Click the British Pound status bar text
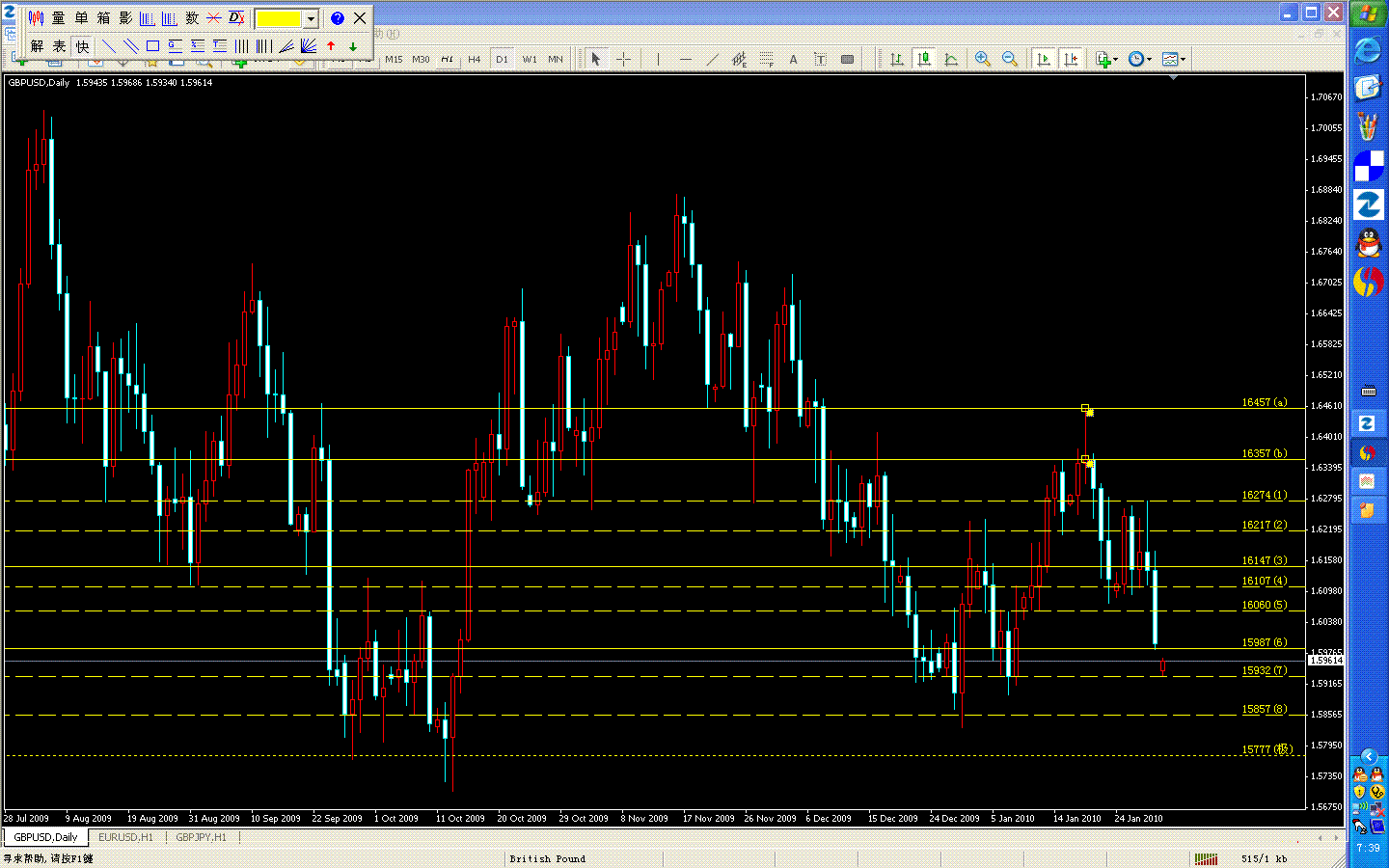1389x868 pixels. tap(547, 858)
